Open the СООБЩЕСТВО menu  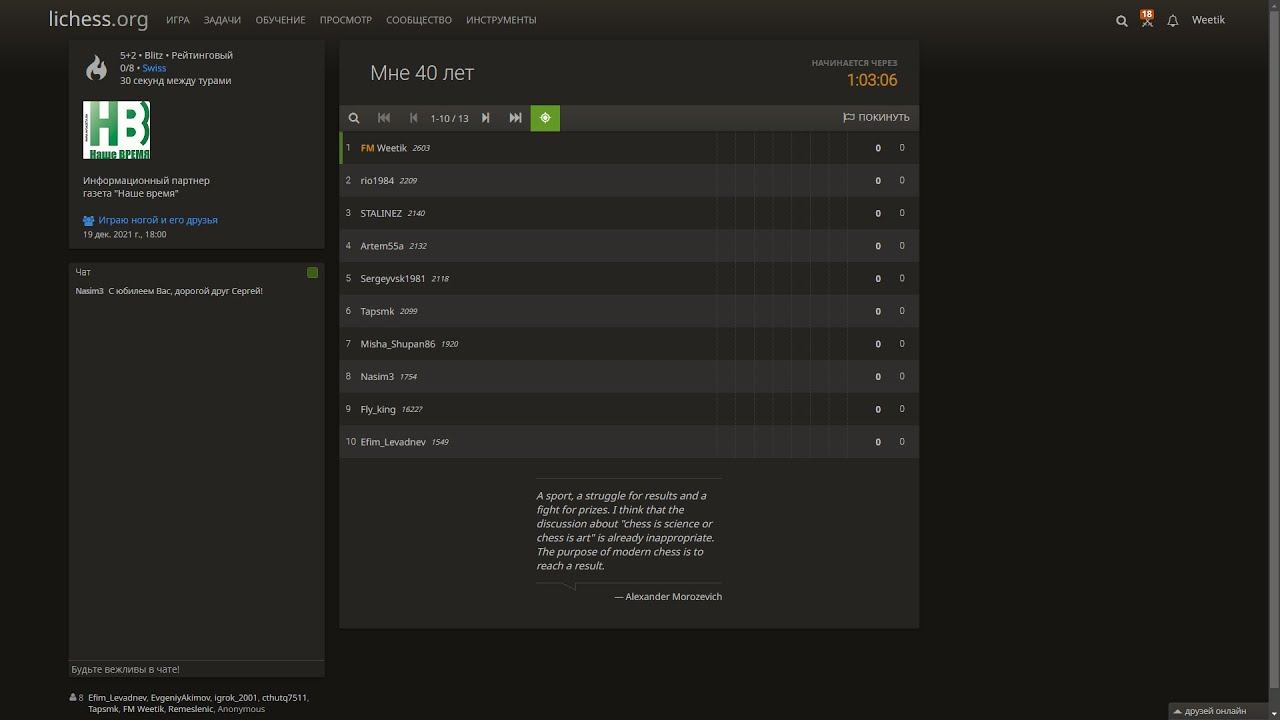[x=419, y=20]
